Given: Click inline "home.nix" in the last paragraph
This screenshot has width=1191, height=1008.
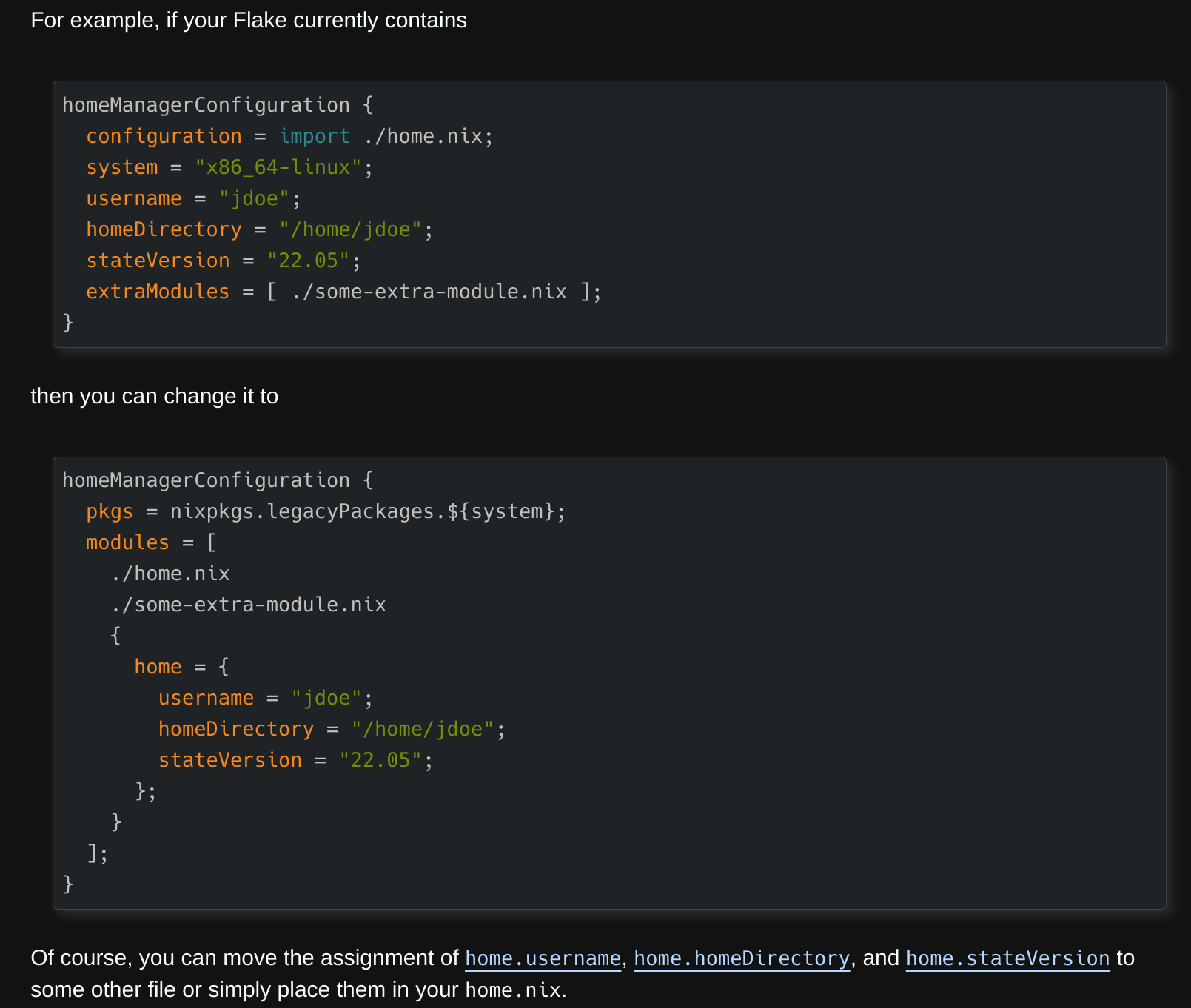Looking at the screenshot, I should (513, 990).
